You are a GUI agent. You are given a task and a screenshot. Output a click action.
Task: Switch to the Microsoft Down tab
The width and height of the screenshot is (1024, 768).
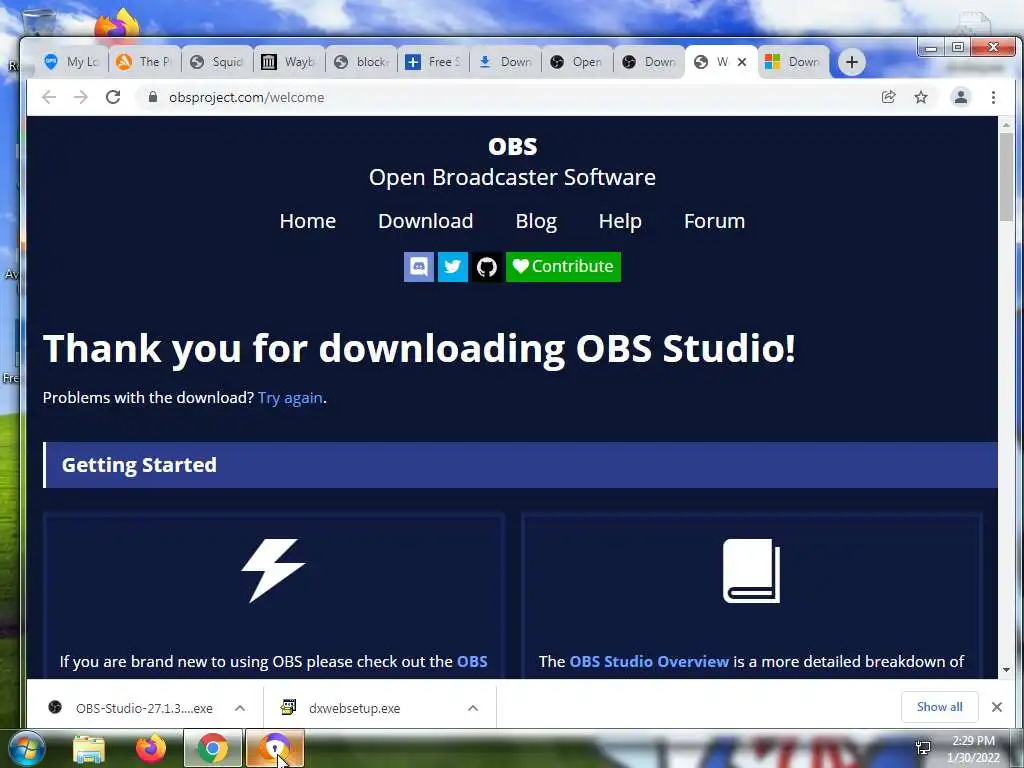[x=793, y=62]
